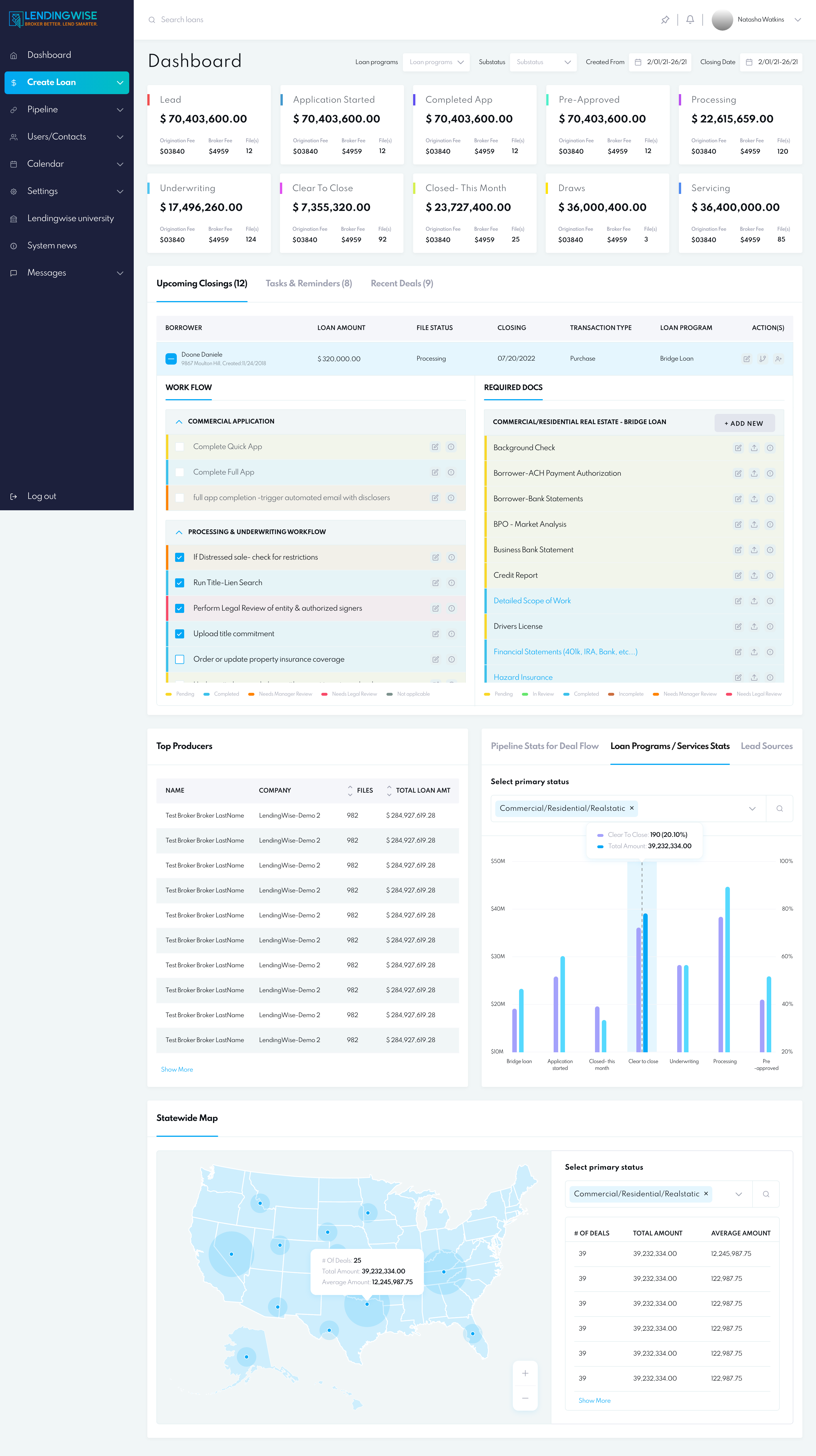Click branch icon in Doone Daniele actions
The height and width of the screenshot is (1456, 816).
(x=762, y=359)
